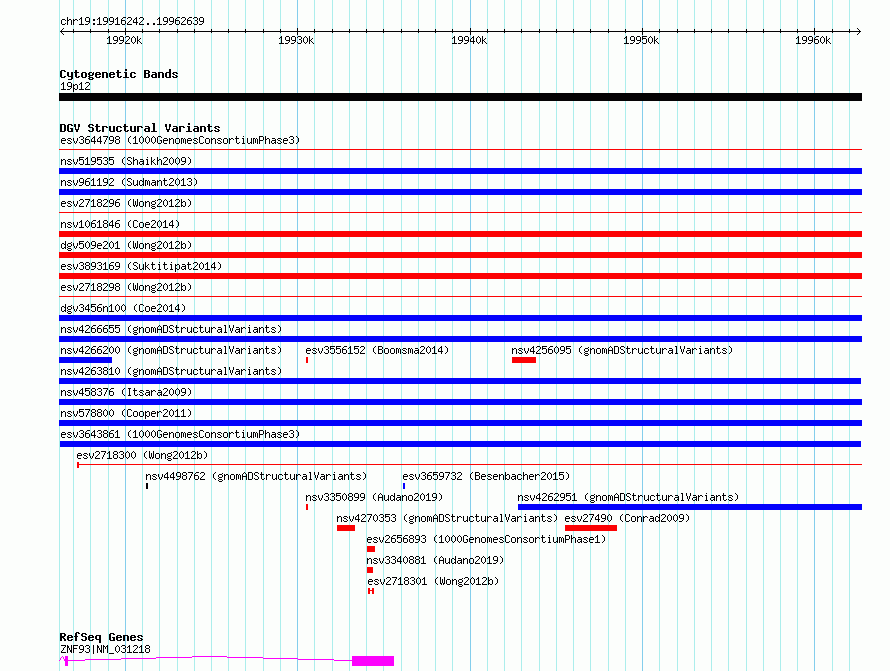Click the esv2718300 (Wong2012b) label
This screenshot has width=890, height=671.
pyautogui.click(x=142, y=455)
